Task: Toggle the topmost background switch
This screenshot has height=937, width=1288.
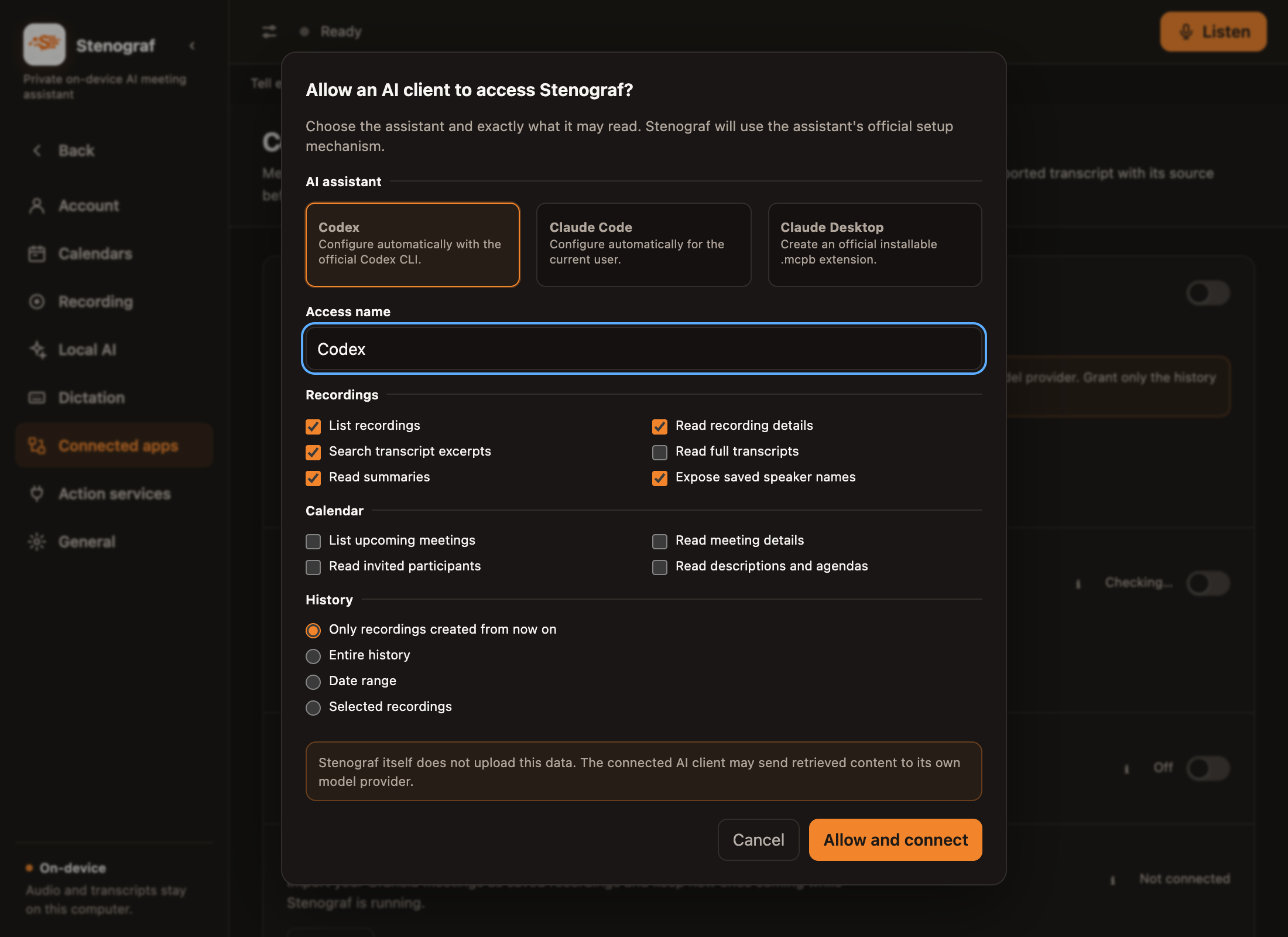Action: pos(1208,293)
